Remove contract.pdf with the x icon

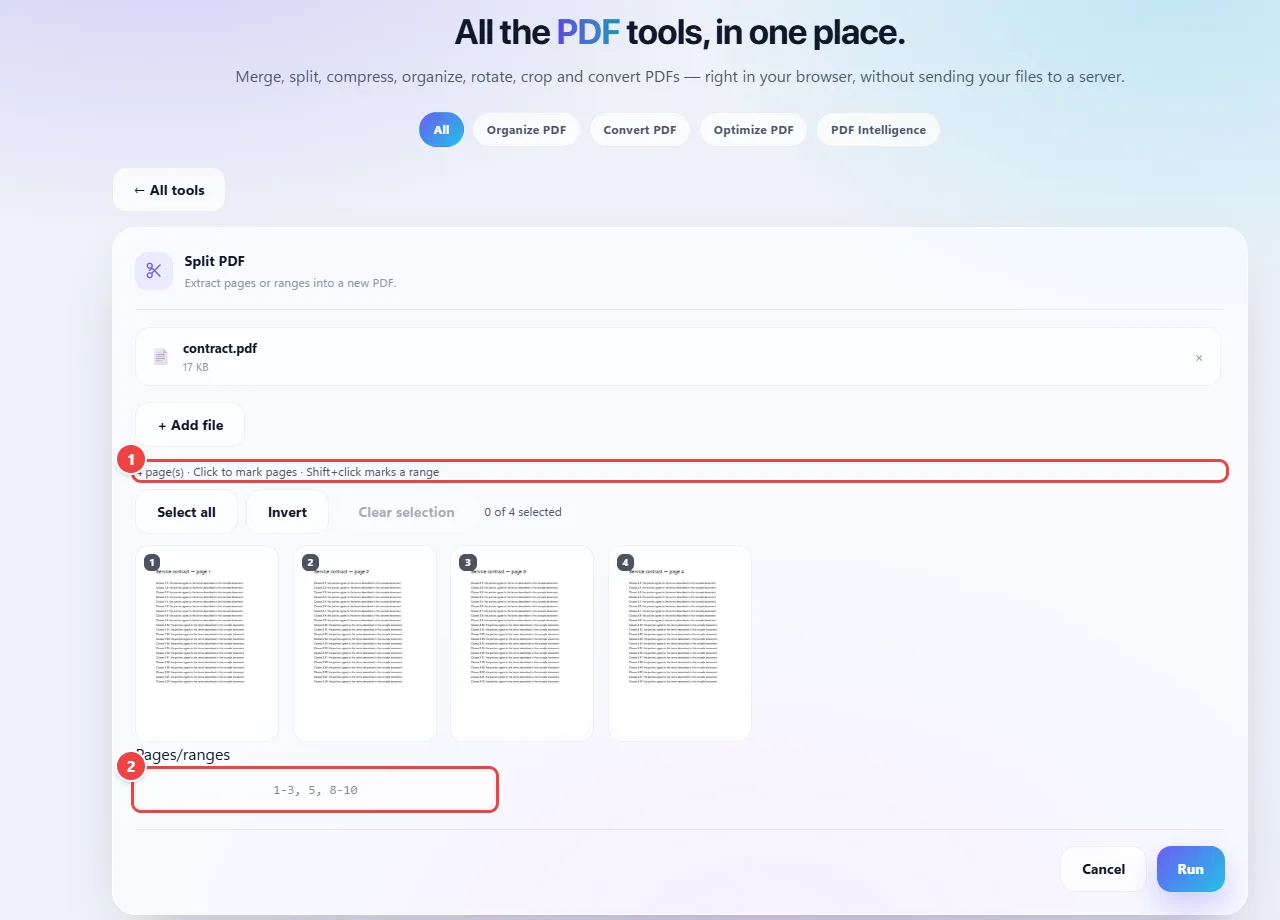1199,358
